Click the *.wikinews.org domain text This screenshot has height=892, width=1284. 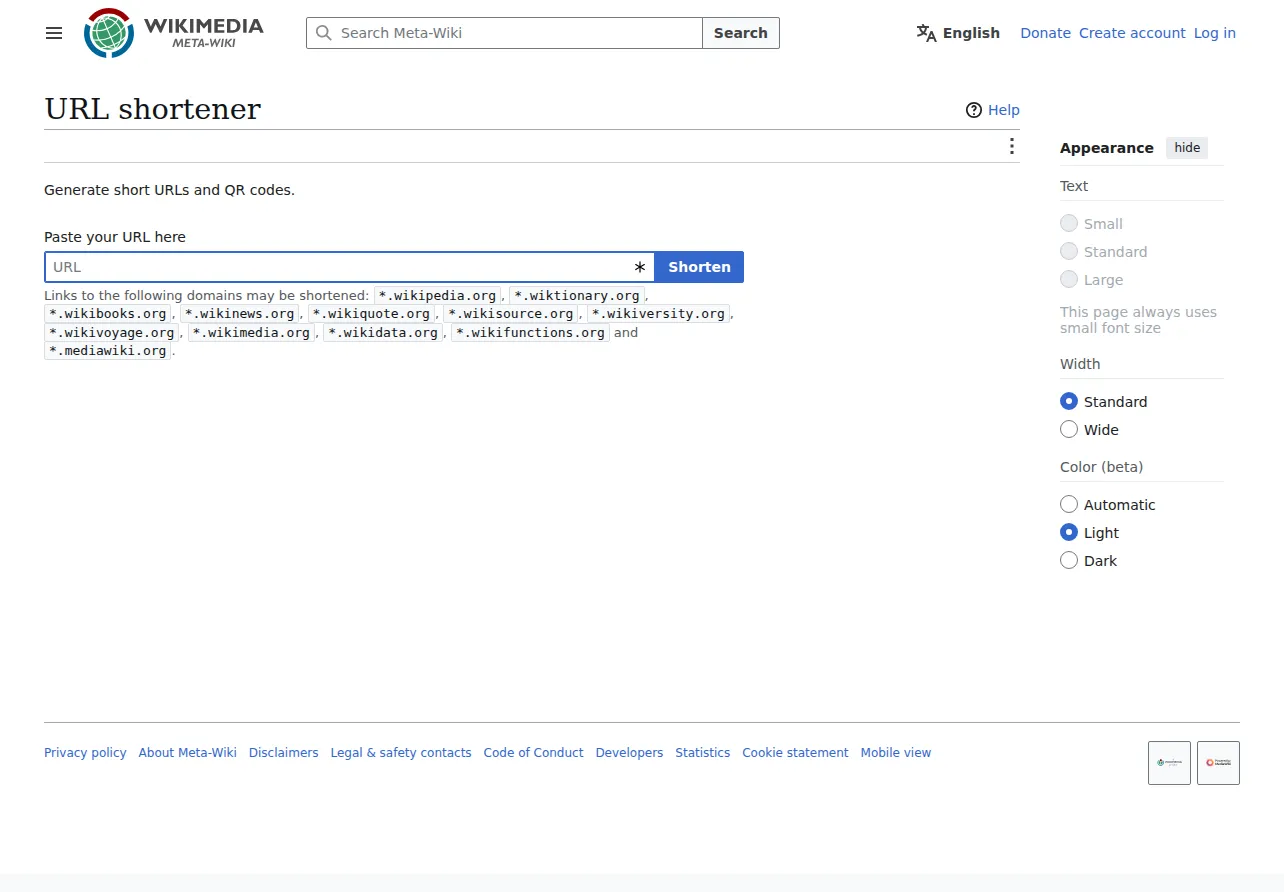[x=240, y=314]
